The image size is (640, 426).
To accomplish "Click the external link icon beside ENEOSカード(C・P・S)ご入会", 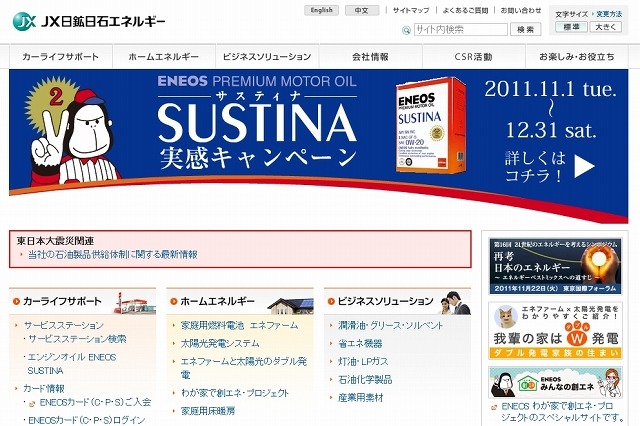I will pos(32,404).
